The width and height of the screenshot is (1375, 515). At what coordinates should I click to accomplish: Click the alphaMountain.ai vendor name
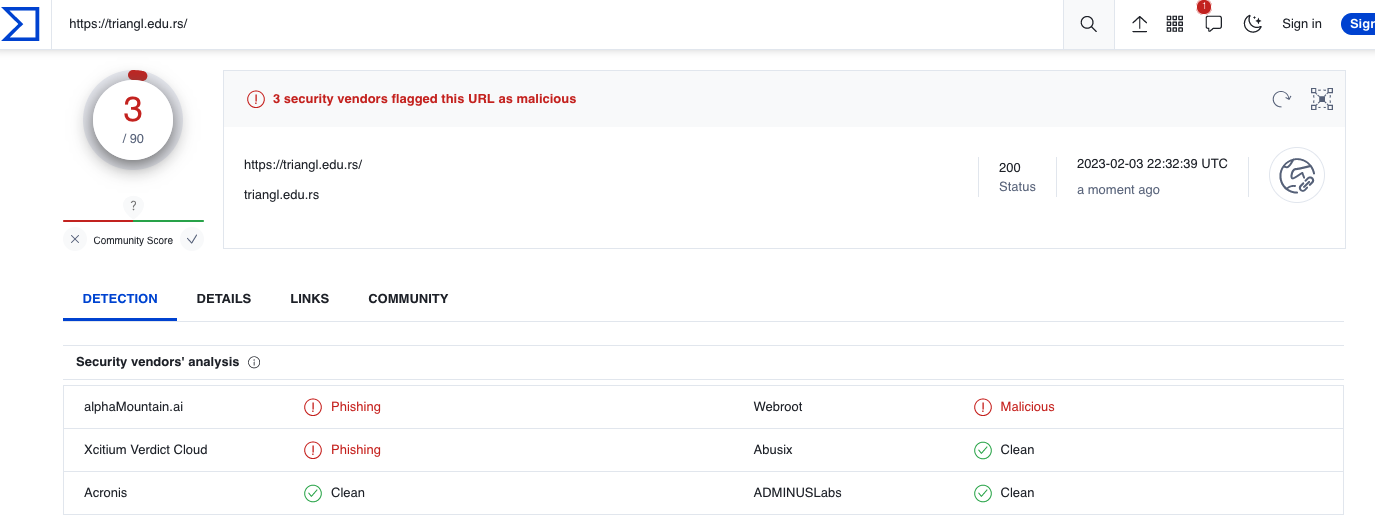134,407
